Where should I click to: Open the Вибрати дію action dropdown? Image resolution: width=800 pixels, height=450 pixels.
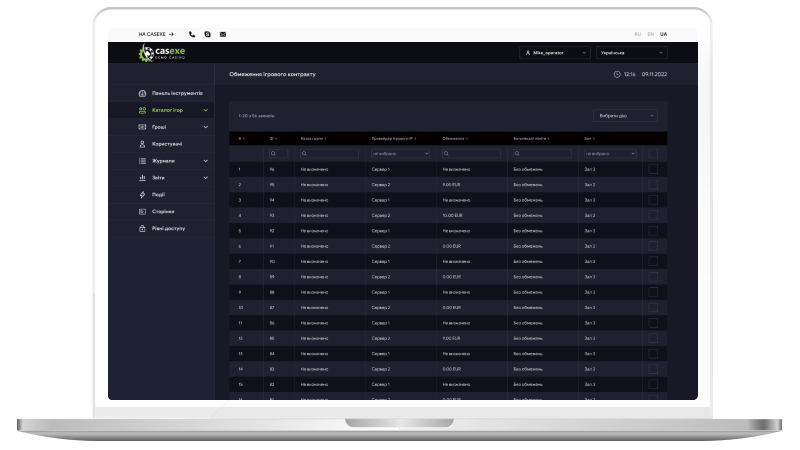[626, 116]
